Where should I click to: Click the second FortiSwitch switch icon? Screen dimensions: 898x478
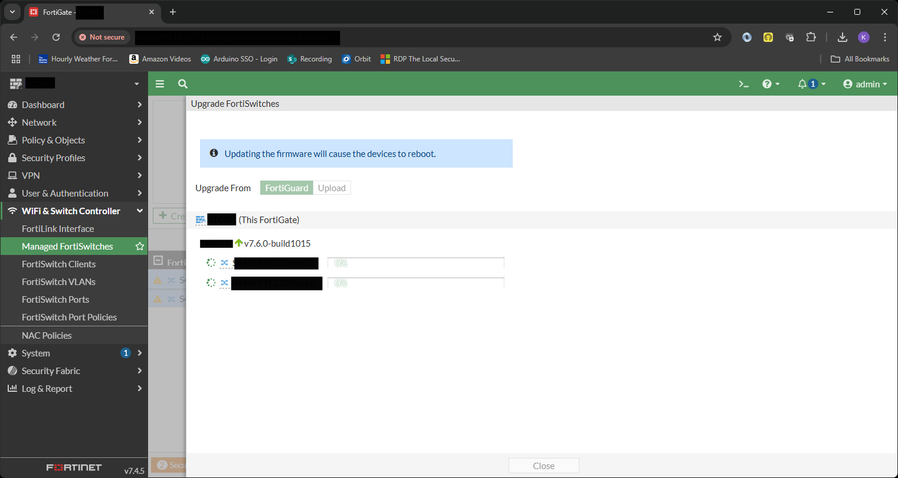click(x=224, y=283)
